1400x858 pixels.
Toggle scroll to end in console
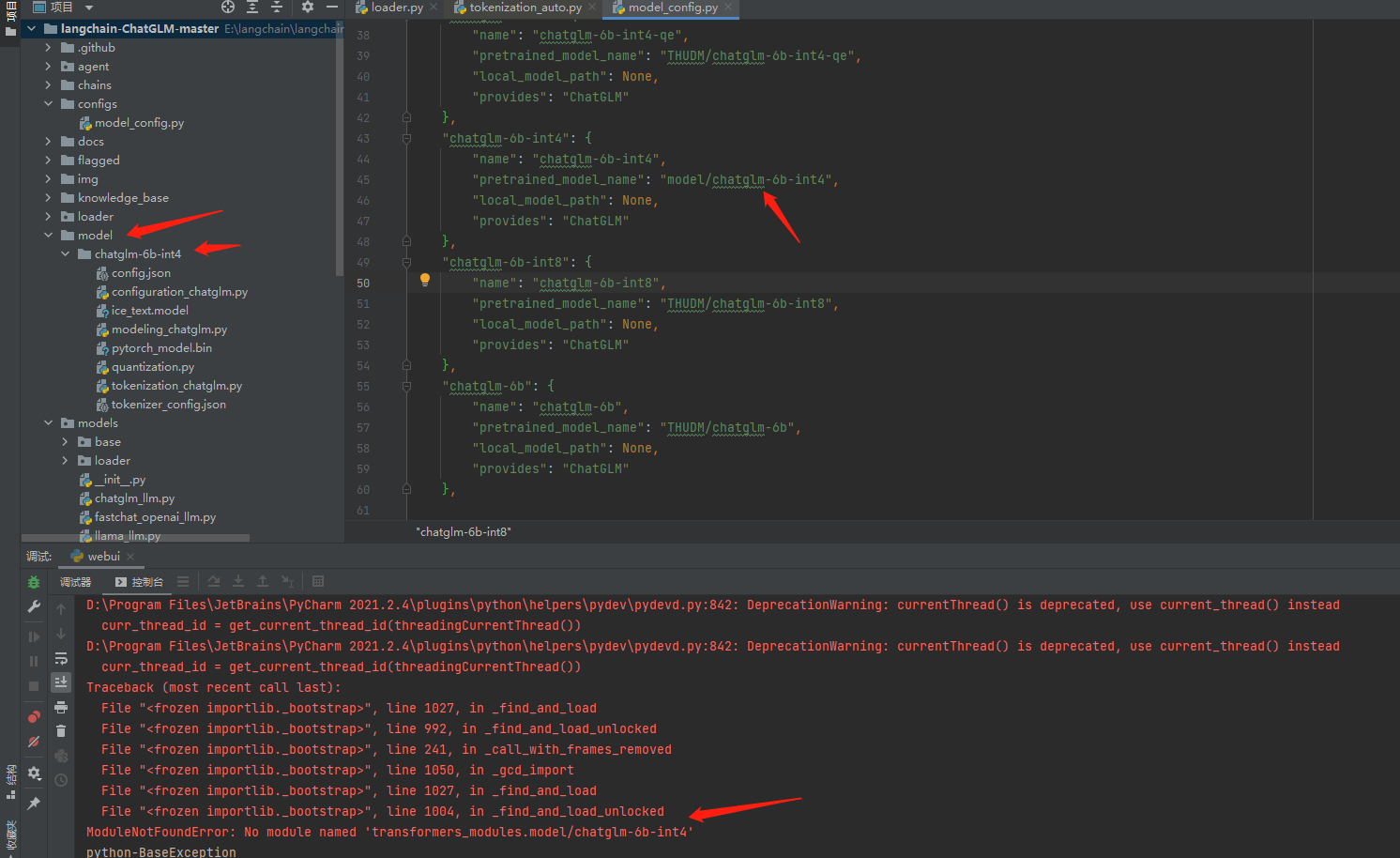coord(61,682)
